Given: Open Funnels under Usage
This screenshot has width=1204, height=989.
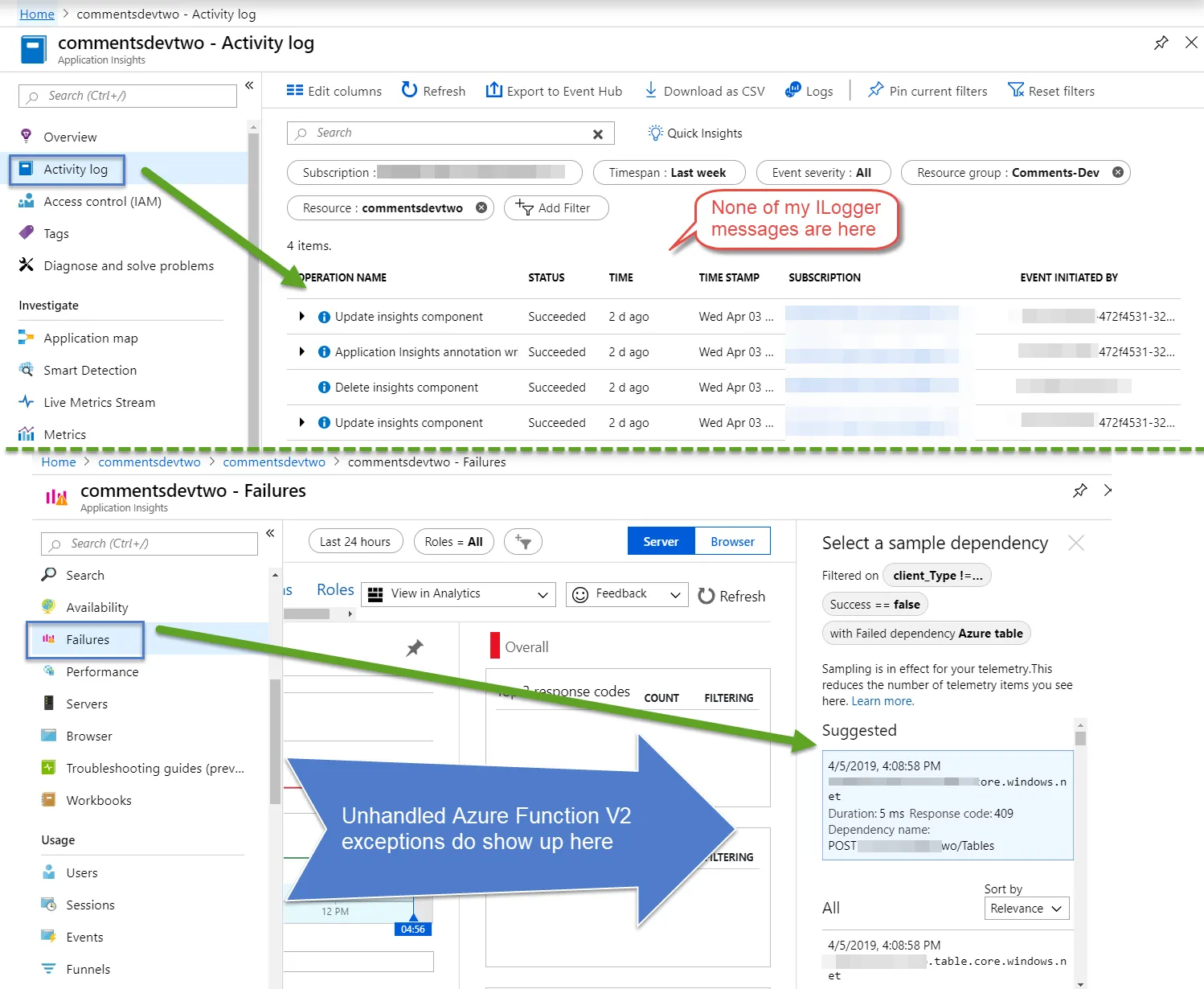Looking at the screenshot, I should 88,969.
